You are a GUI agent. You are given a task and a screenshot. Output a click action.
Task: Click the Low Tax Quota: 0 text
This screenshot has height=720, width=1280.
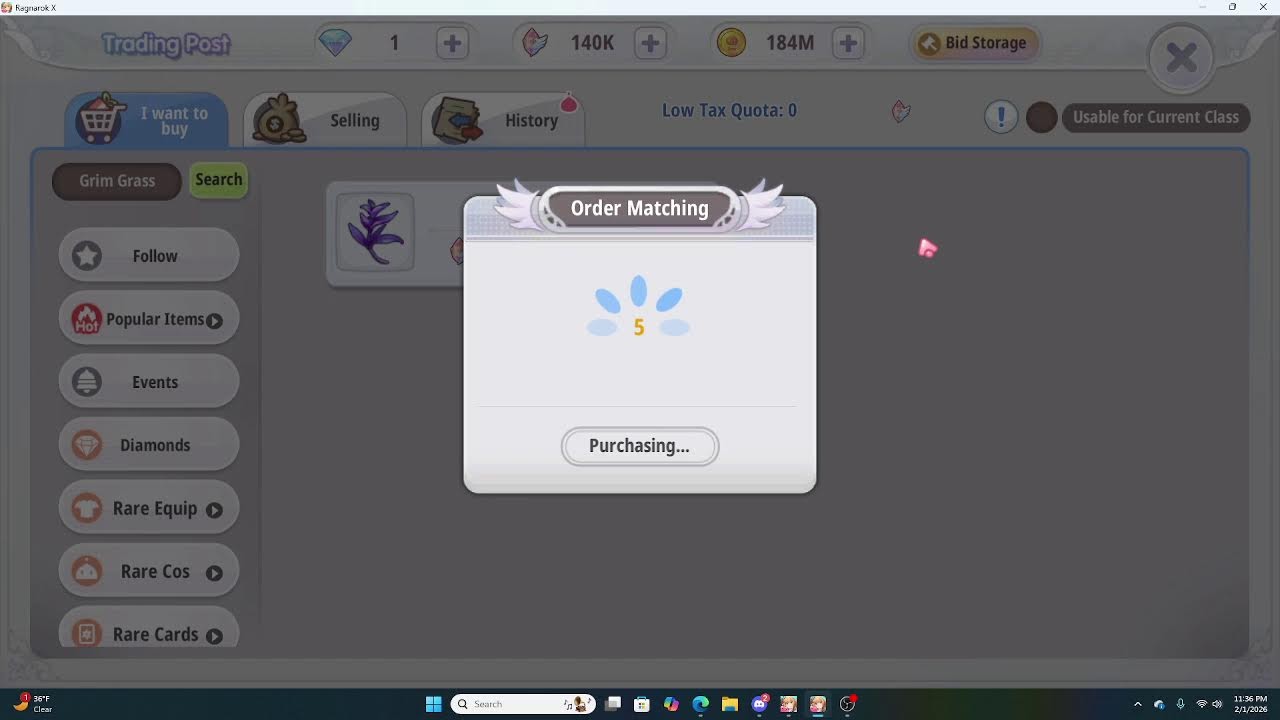(x=729, y=110)
